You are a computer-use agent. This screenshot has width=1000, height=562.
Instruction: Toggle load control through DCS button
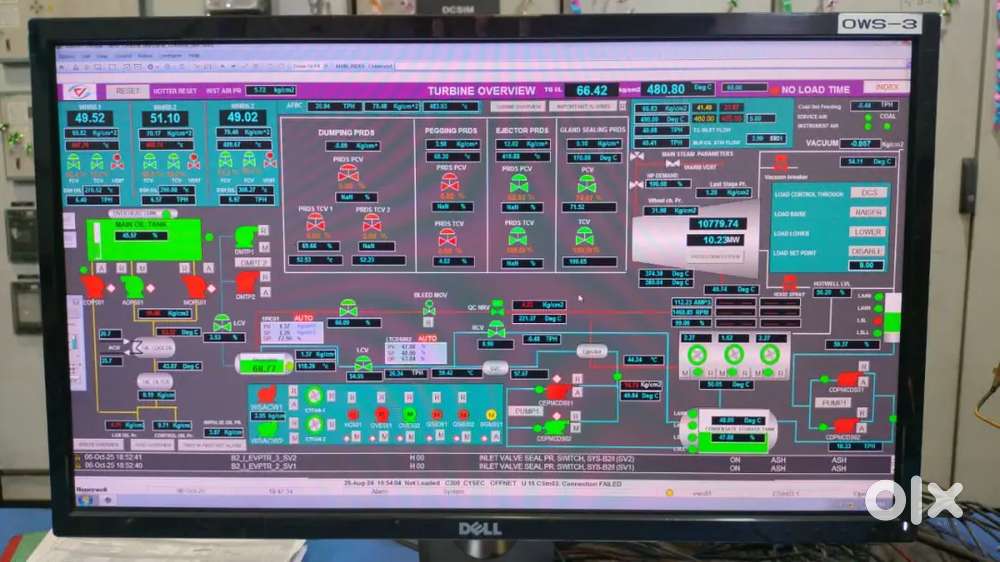[x=868, y=193]
